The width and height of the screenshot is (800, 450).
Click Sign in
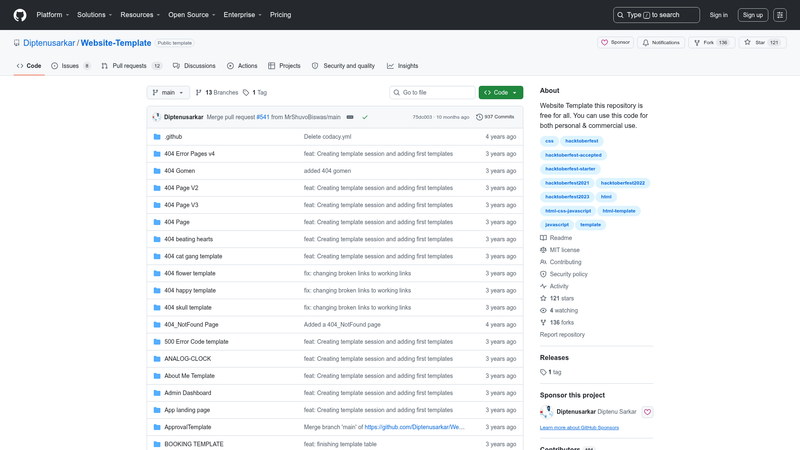tap(718, 15)
